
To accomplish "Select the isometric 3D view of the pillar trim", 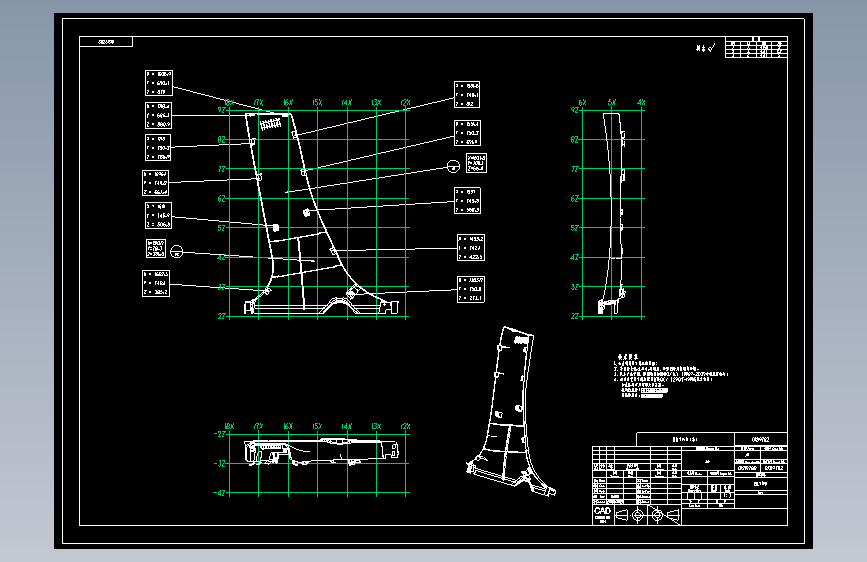I will [510, 411].
